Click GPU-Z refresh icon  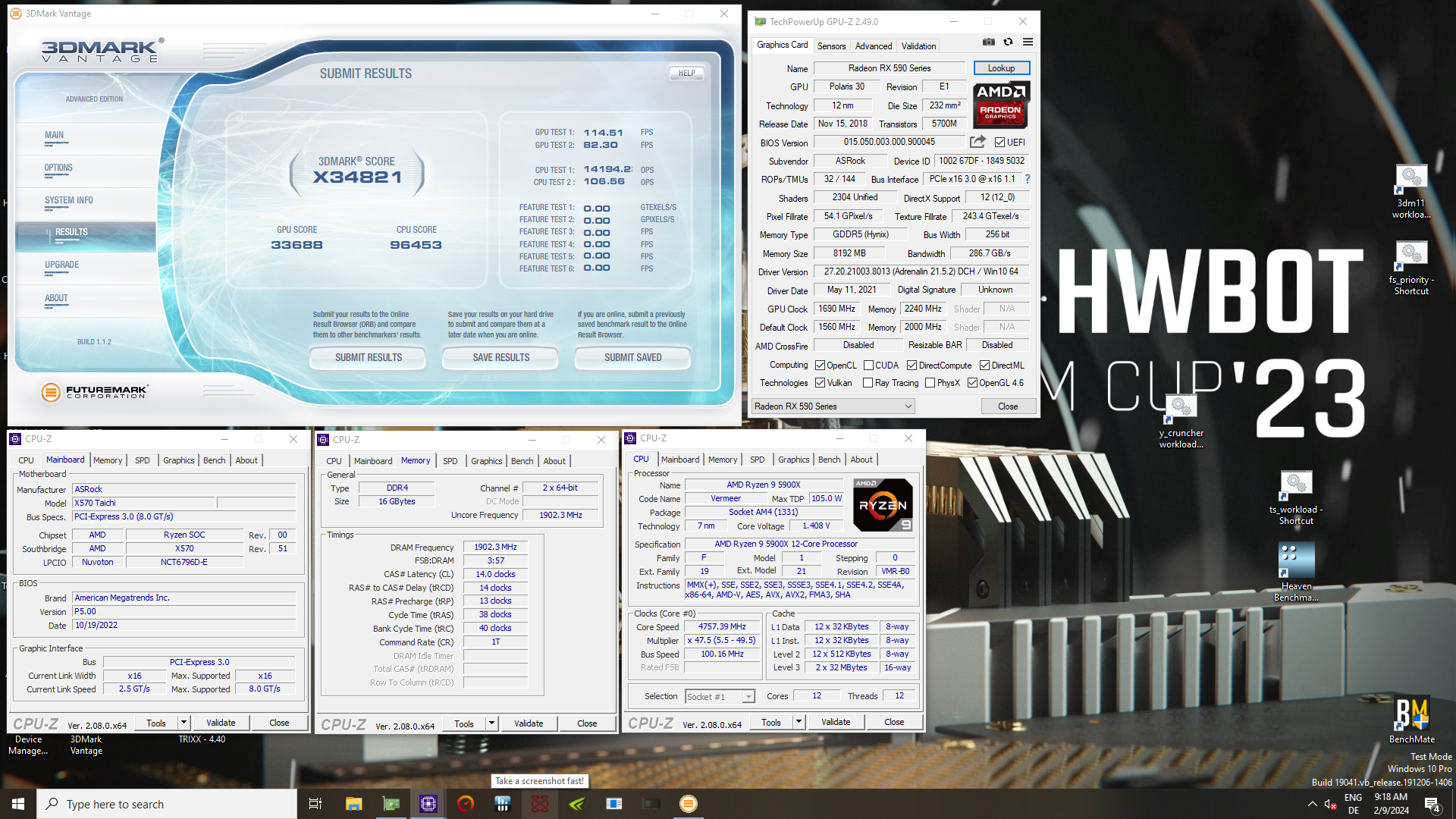pos(1008,42)
